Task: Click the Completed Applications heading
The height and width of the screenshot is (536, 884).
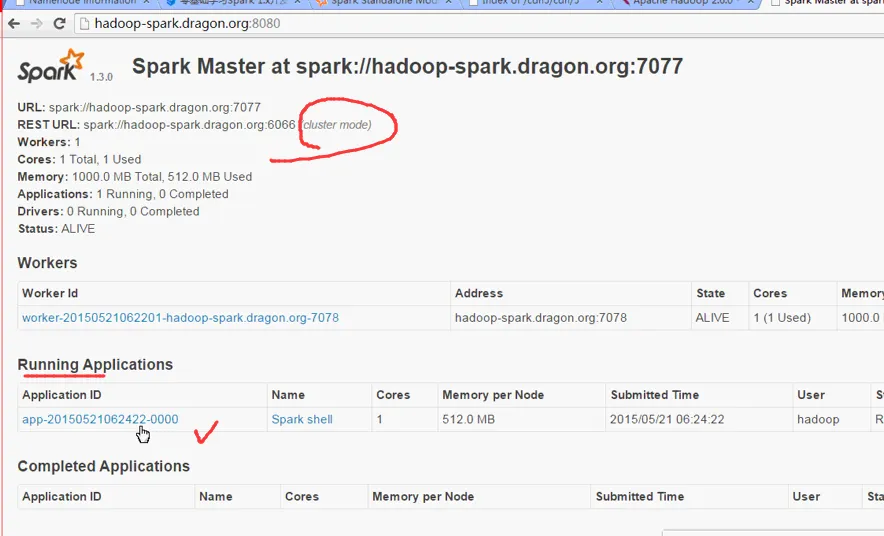Action: coord(104,467)
